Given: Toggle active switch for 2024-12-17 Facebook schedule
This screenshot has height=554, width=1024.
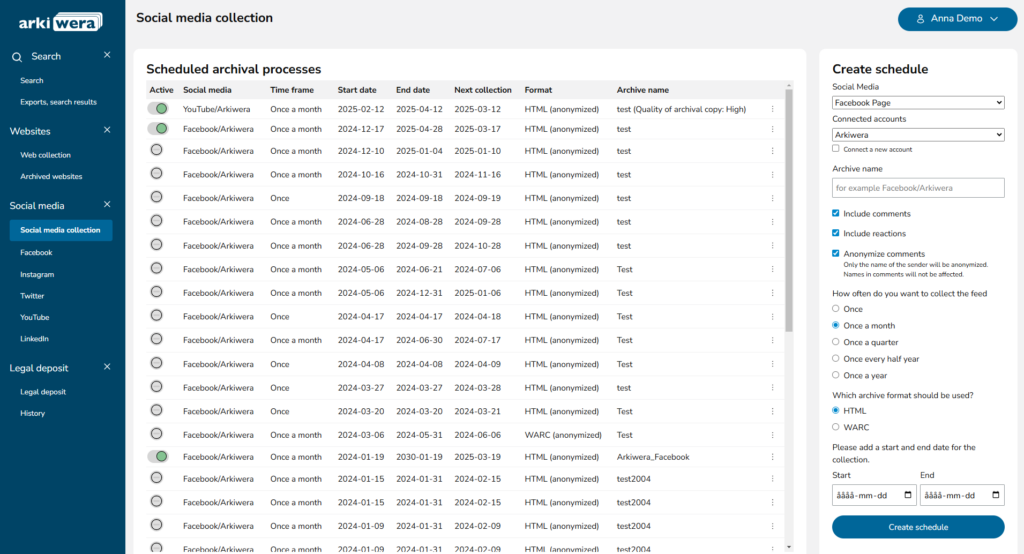Looking at the screenshot, I should tap(158, 129).
